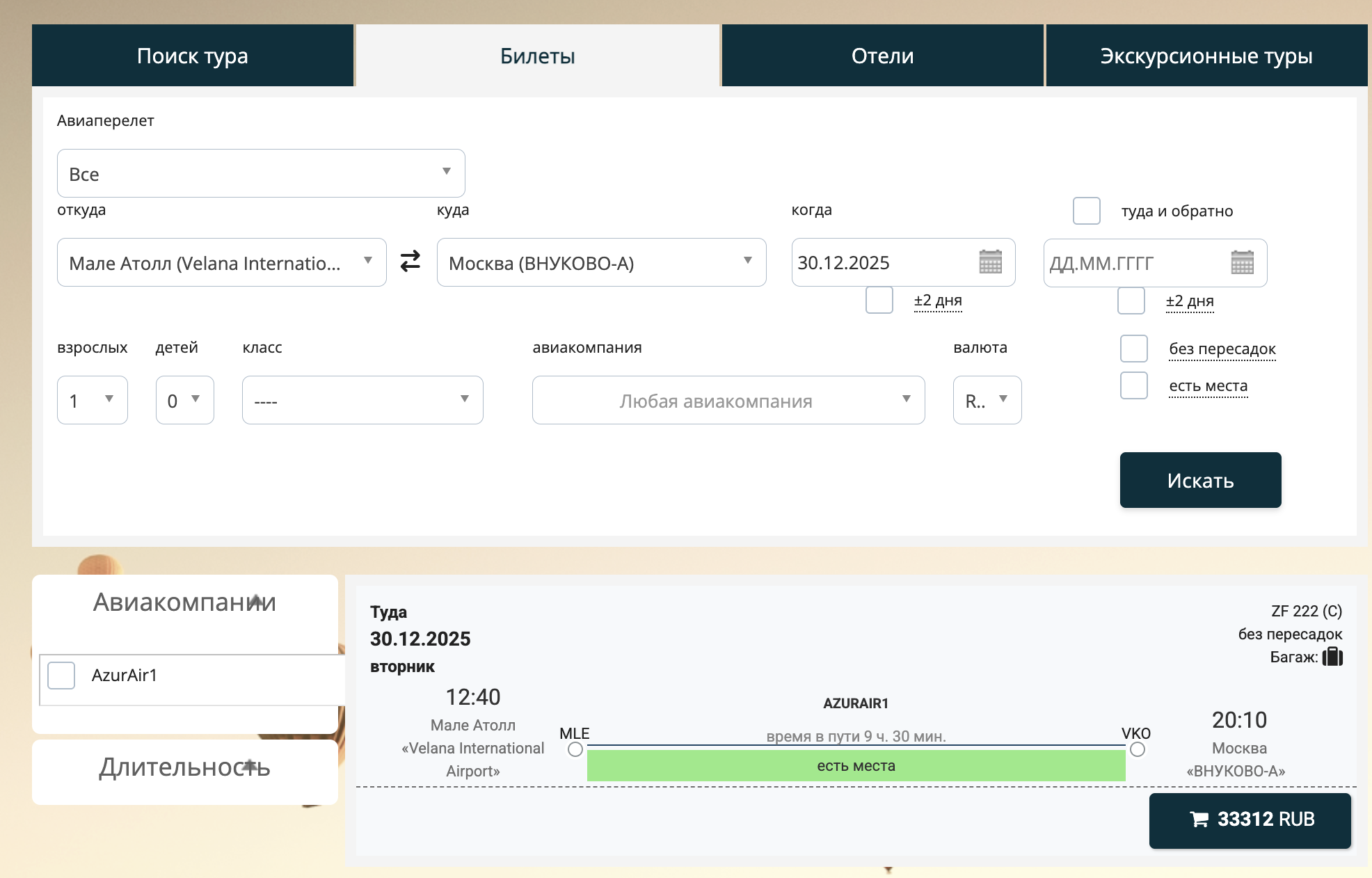Toggle the есть места checkbox
Viewport: 1372px width, 878px height.
pos(1133,385)
